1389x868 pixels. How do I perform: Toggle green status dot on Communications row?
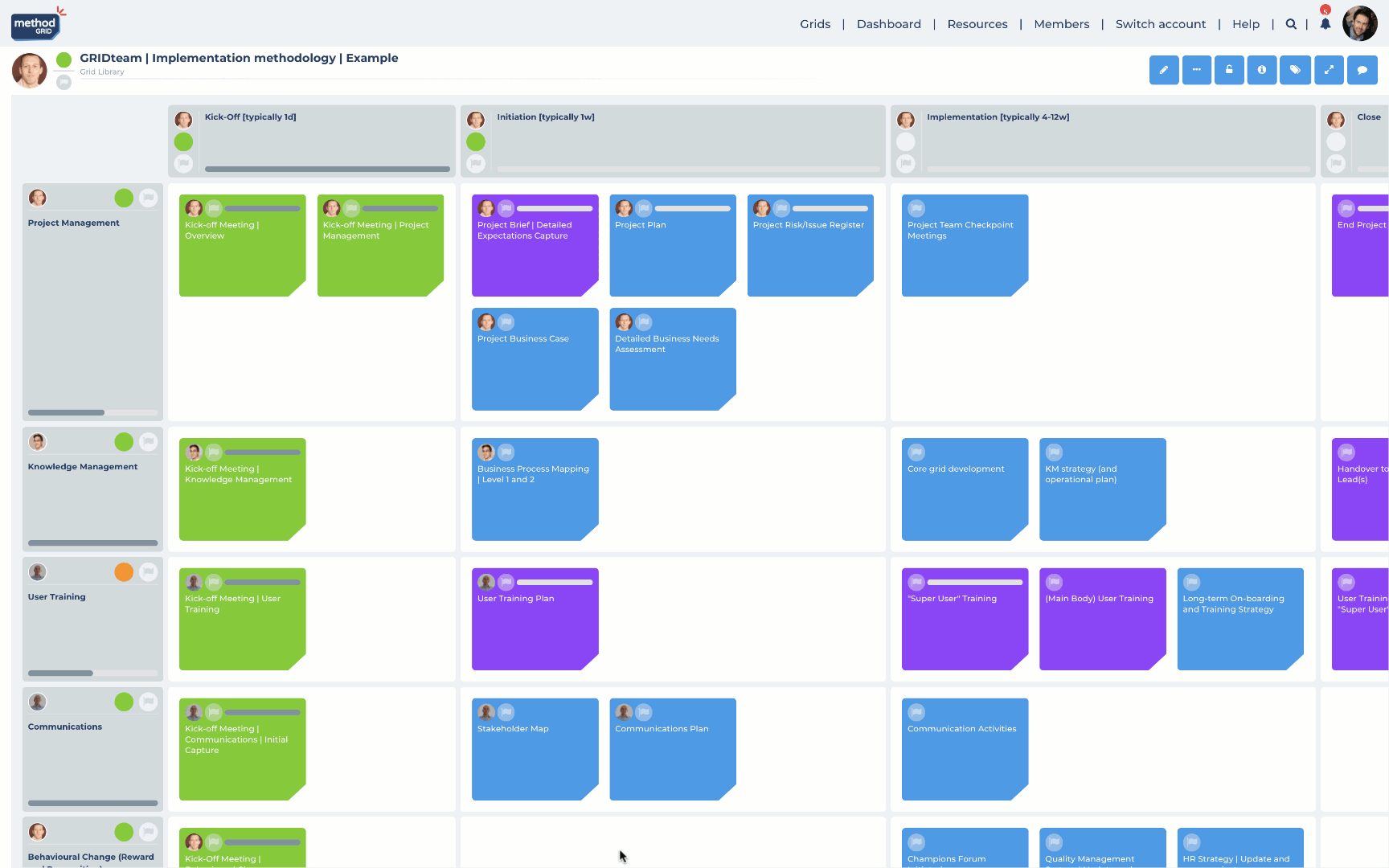(124, 702)
